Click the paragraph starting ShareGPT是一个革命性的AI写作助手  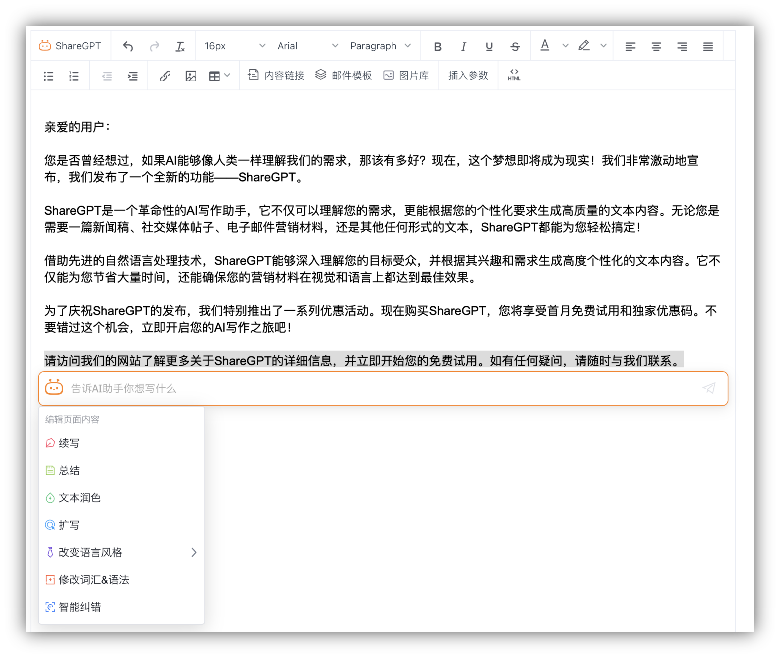382,219
